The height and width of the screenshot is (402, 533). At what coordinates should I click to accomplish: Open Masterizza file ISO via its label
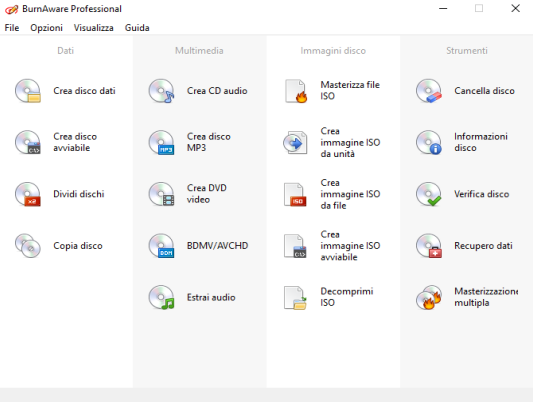coord(350,90)
